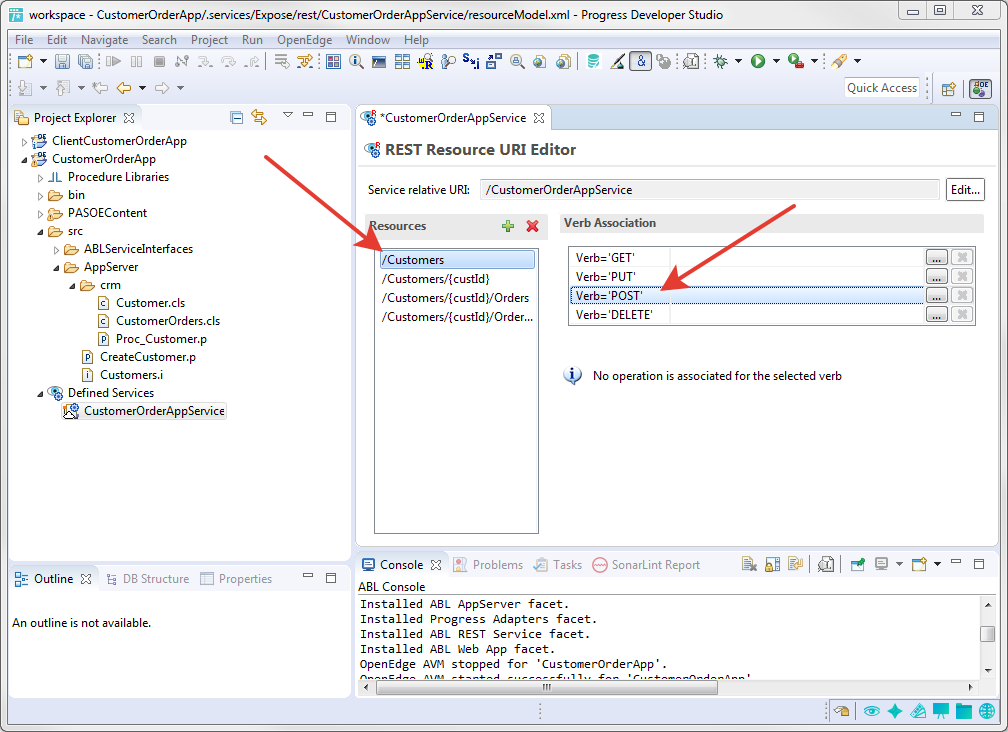This screenshot has height=732, width=1008.
Task: Click the Service relative URI field
Action: click(709, 190)
